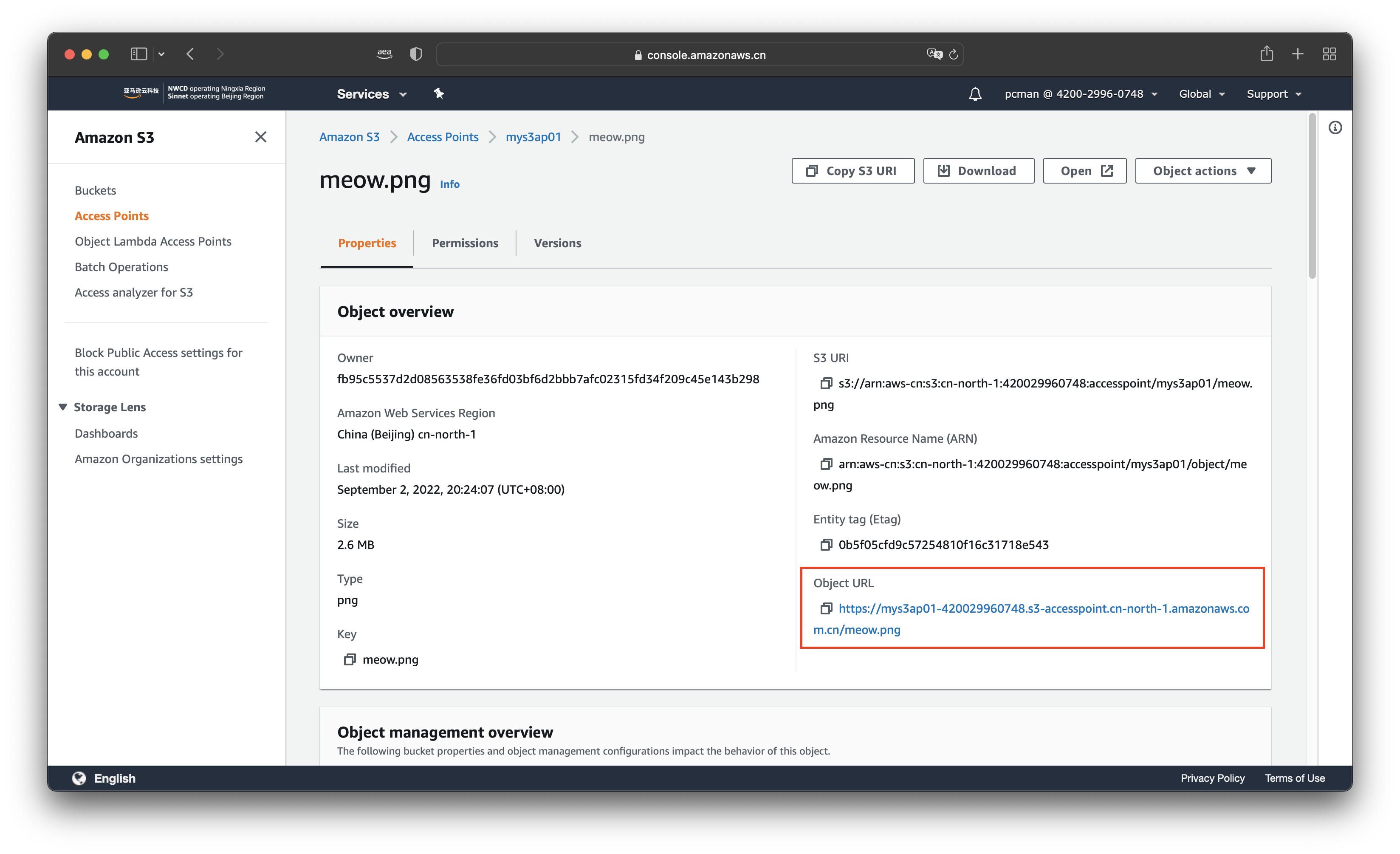The height and width of the screenshot is (854, 1400).
Task: Click the Privacy Policy link
Action: (1212, 778)
